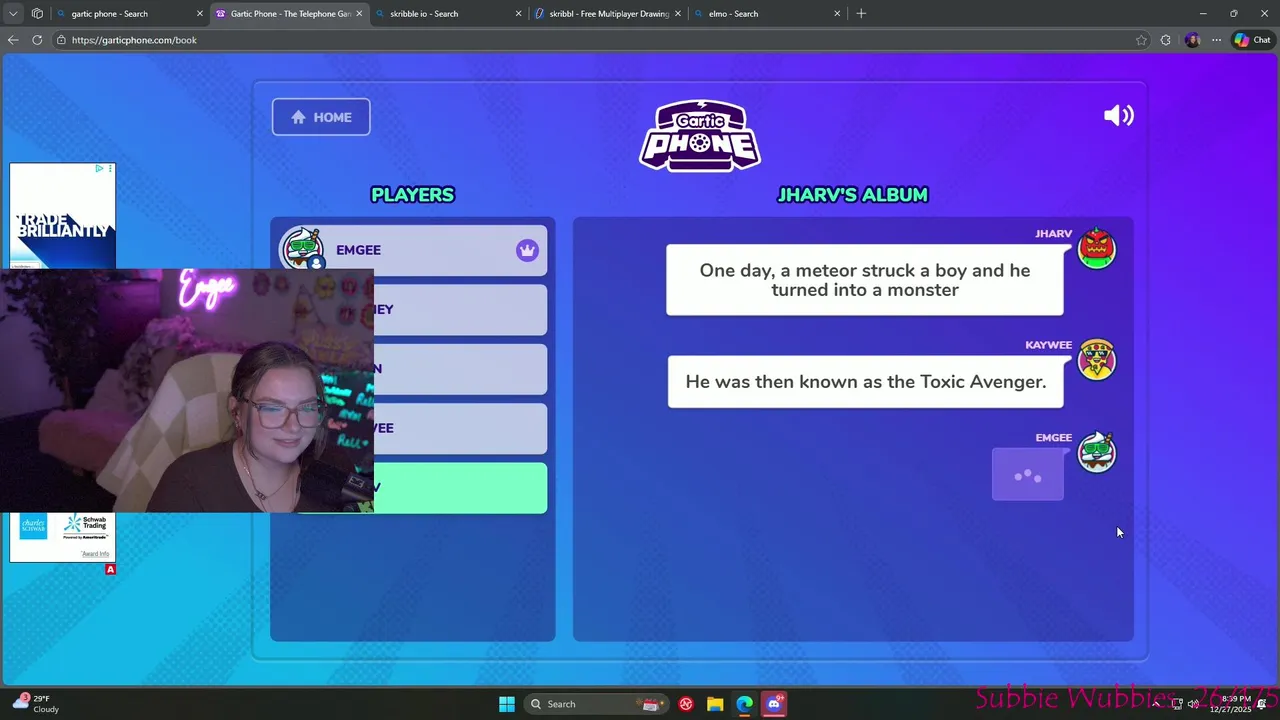Viewport: 1280px width, 720px height.
Task: Open File Explorer from the taskbar
Action: pos(715,704)
